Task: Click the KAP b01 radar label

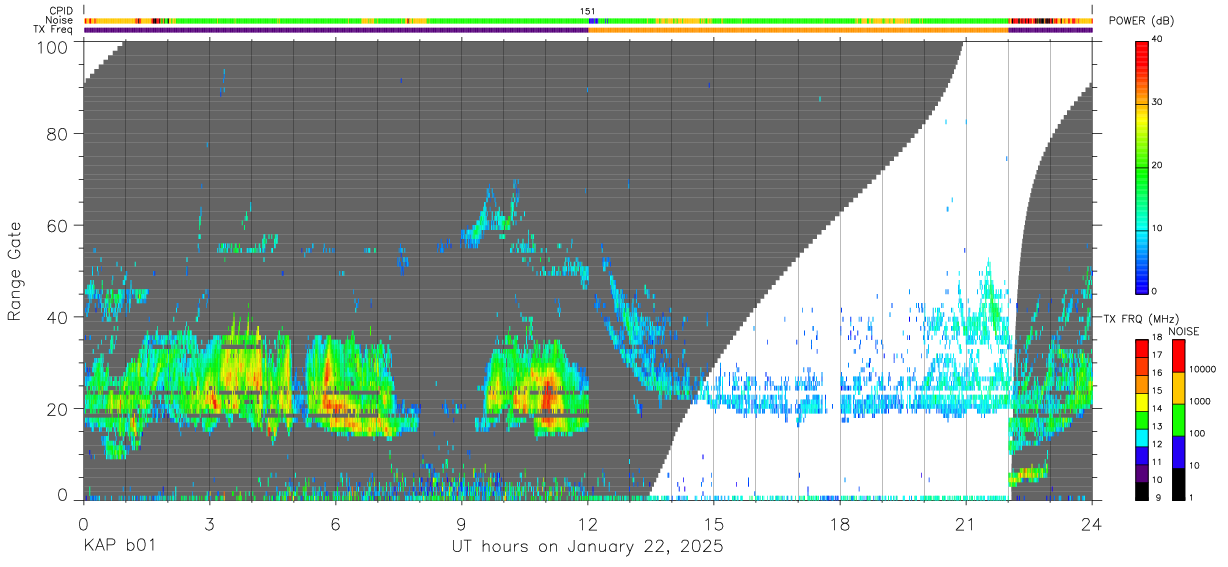Action: click(118, 547)
